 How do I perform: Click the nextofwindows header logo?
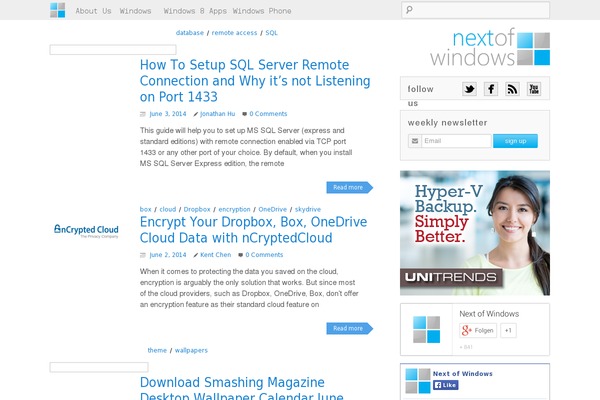pos(490,47)
